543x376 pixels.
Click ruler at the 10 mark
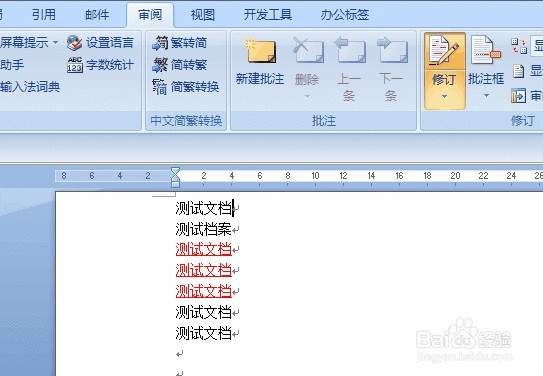coord(315,176)
